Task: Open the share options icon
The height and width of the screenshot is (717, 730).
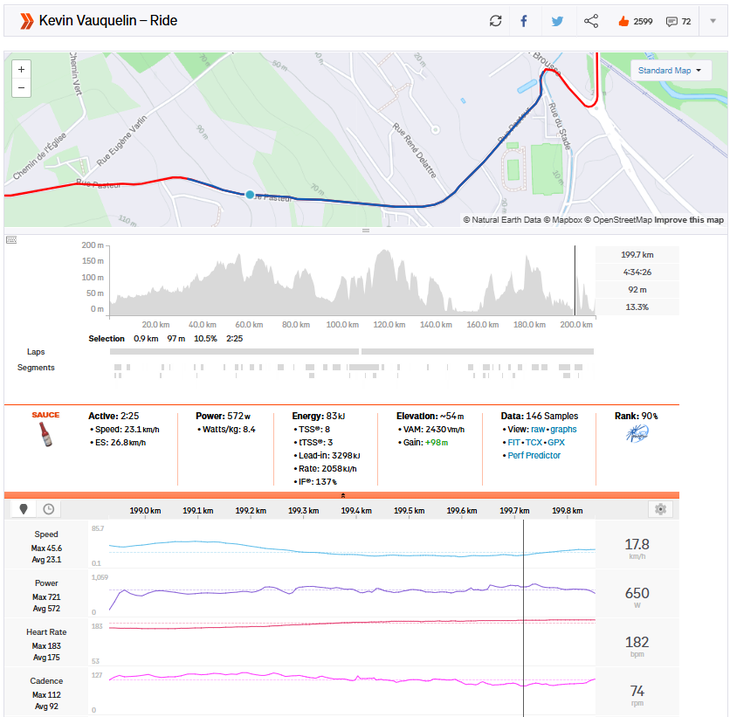Action: 591,21
